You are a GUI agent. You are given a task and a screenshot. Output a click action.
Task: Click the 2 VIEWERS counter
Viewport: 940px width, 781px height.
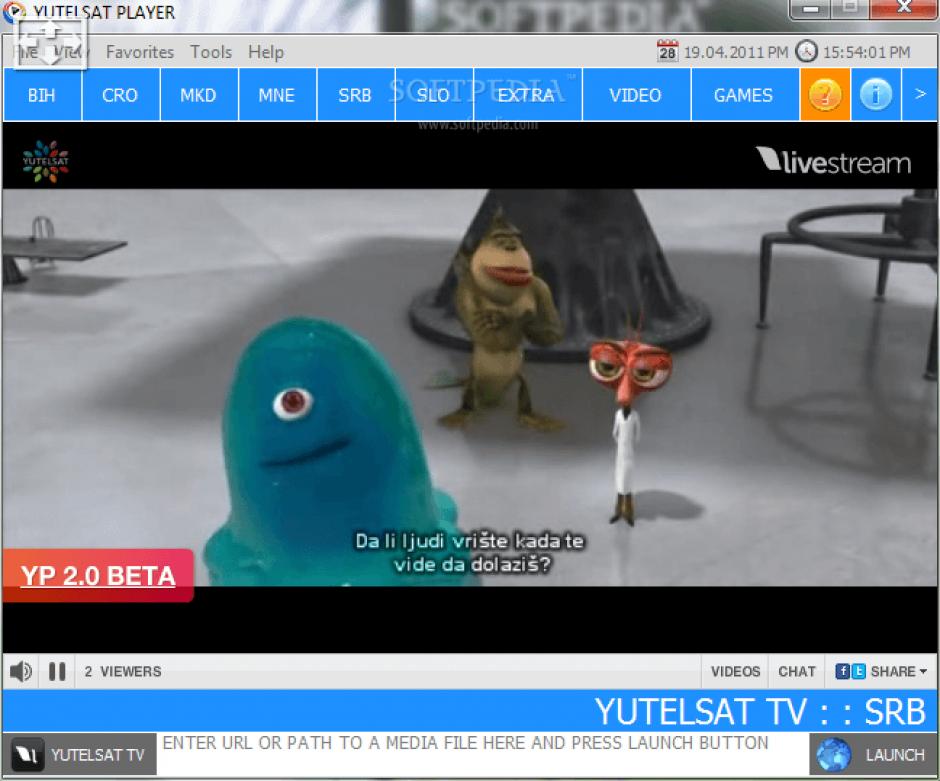pyautogui.click(x=123, y=671)
